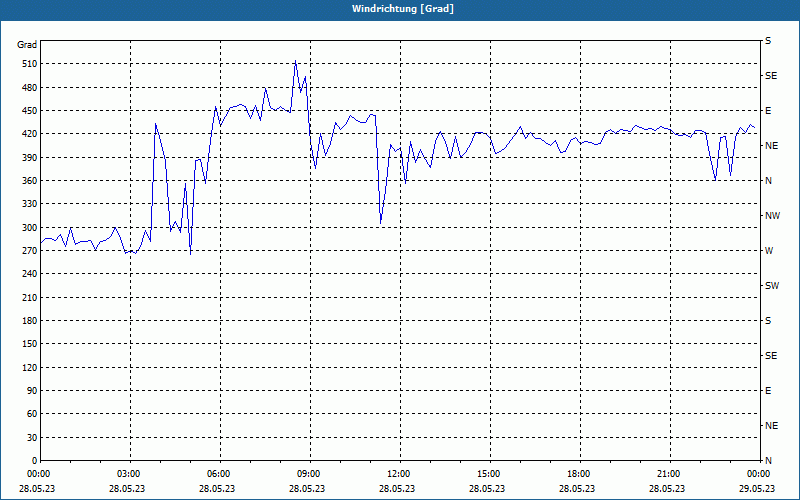Image resolution: width=800 pixels, height=500 pixels.
Task: Click the E compass label level with 450
Action: (768, 111)
